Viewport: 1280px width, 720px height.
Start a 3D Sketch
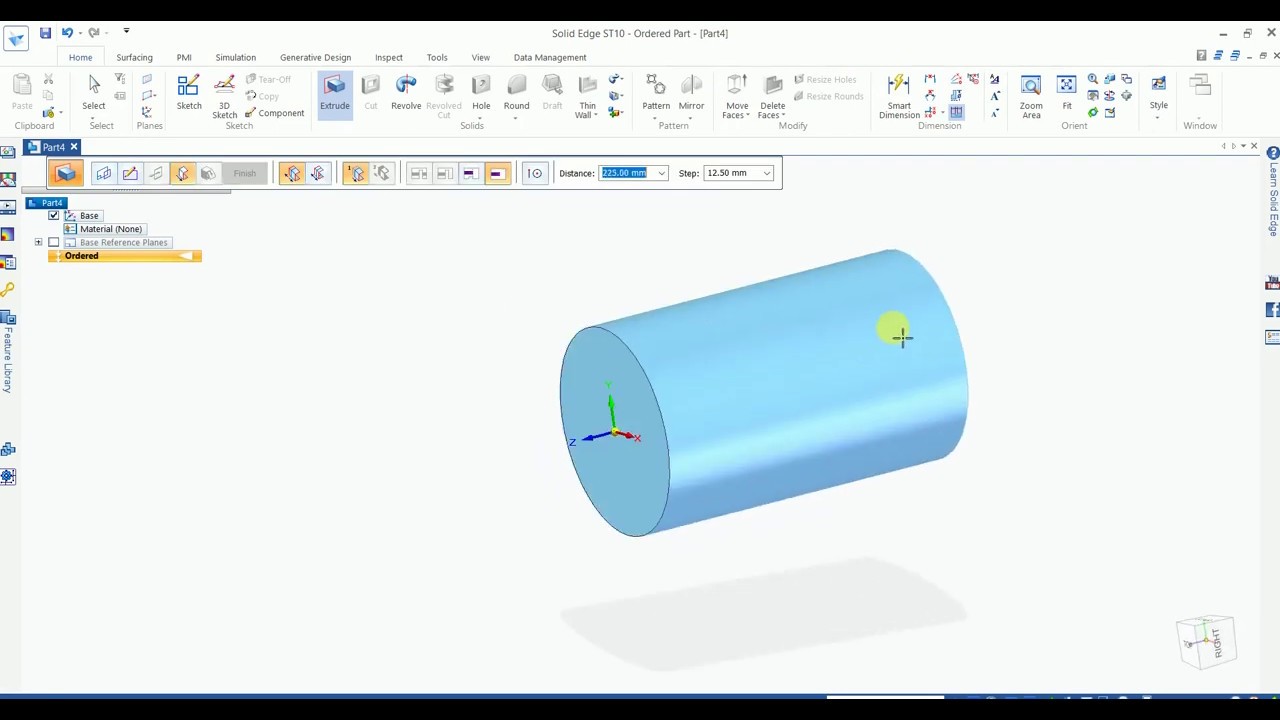(x=224, y=96)
